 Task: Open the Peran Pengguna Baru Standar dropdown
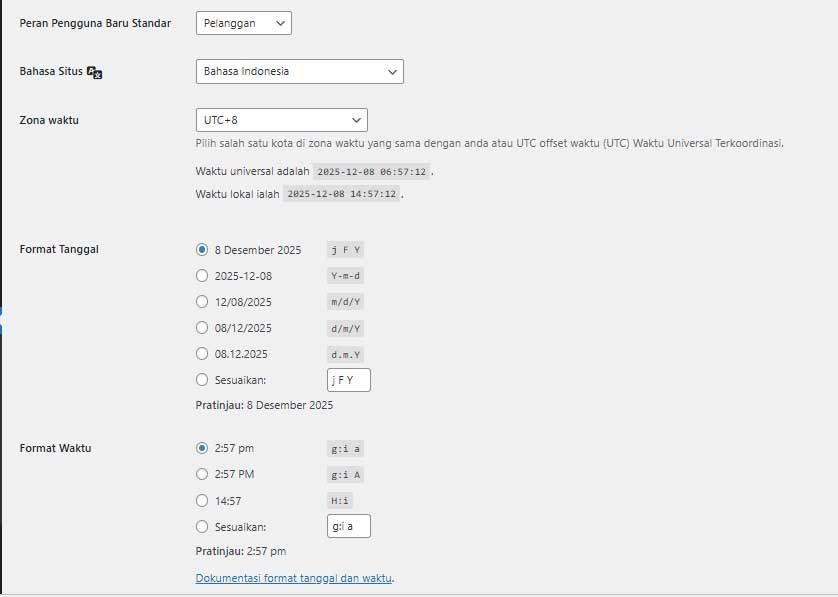pyautogui.click(x=243, y=22)
